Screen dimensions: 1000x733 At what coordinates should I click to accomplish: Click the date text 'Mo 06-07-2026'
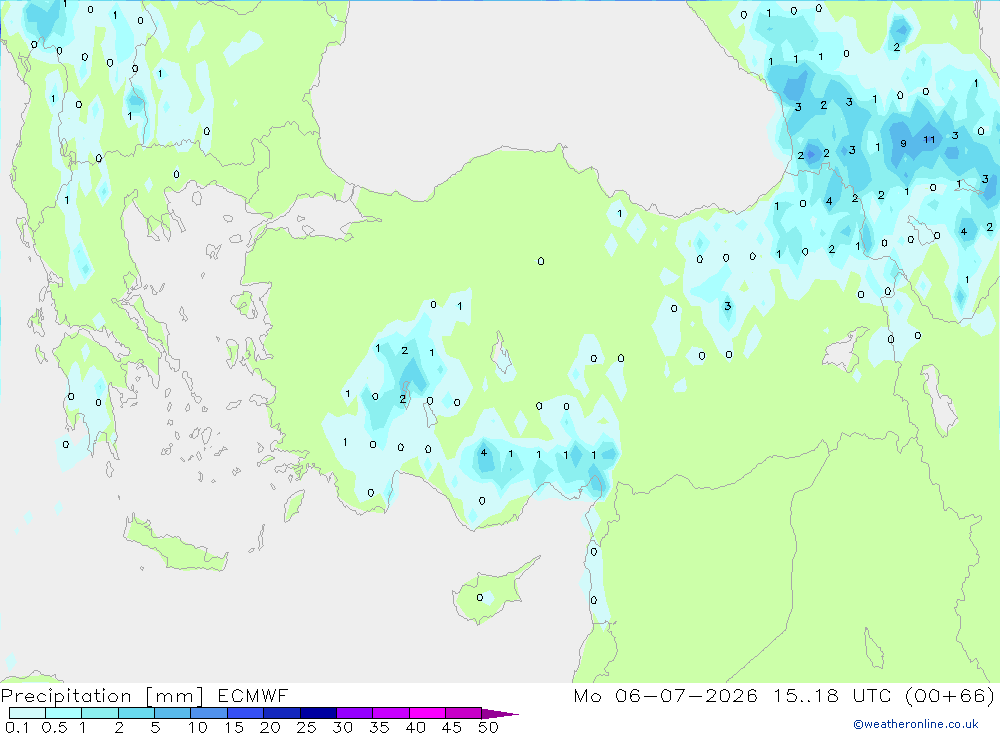[x=665, y=695]
